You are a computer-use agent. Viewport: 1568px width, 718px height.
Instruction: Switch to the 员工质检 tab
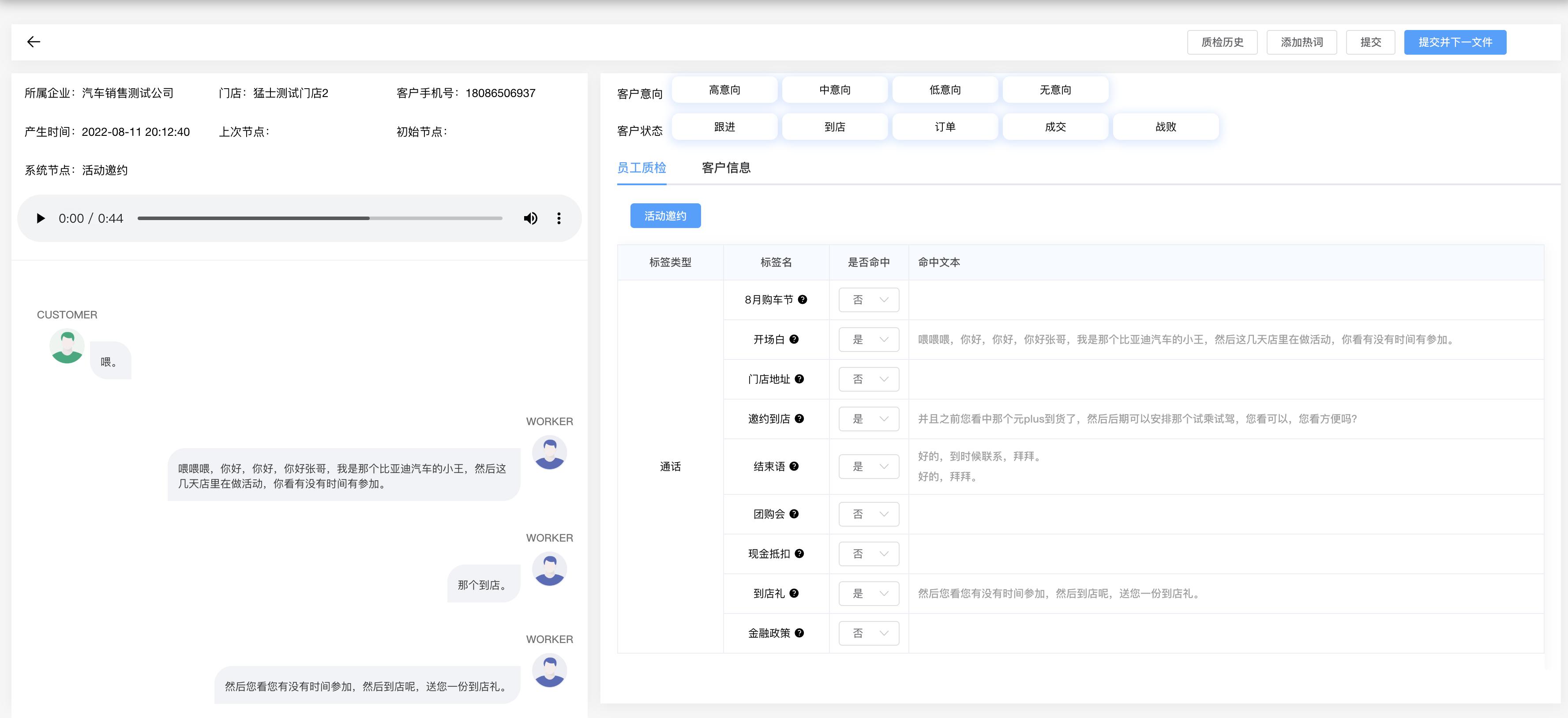click(x=642, y=168)
